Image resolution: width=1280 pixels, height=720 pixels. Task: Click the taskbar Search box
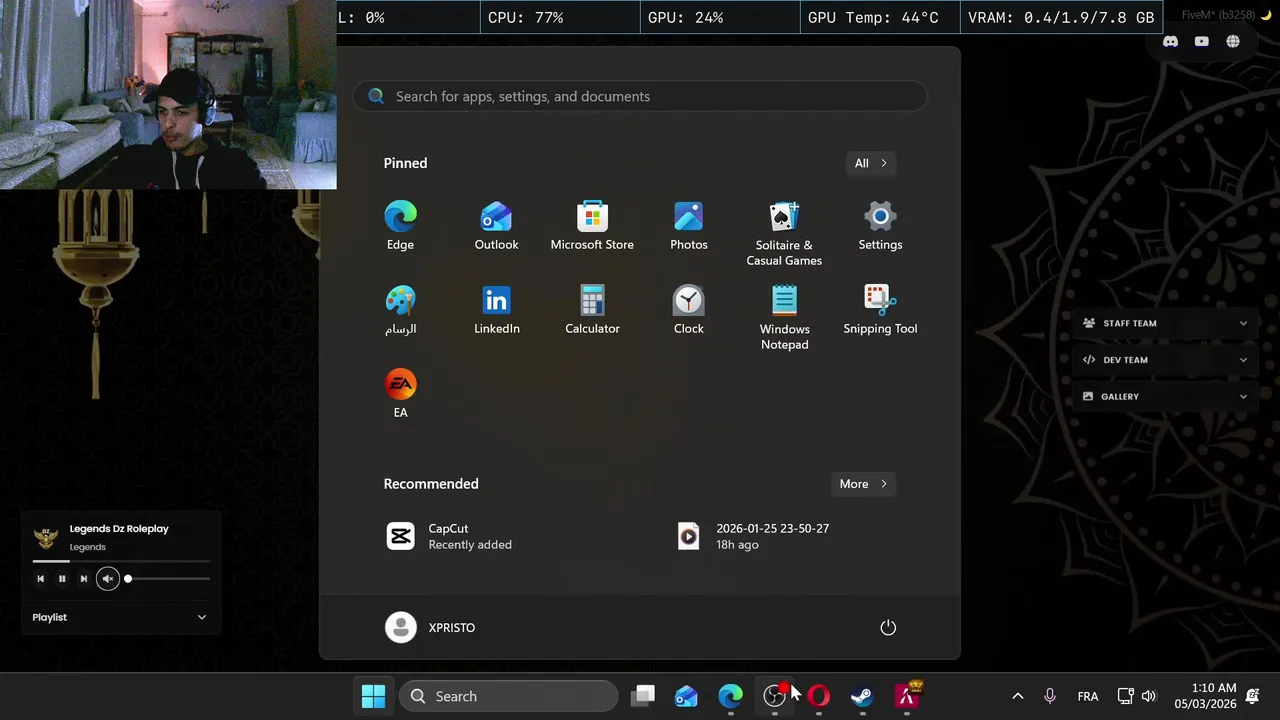[509, 696]
